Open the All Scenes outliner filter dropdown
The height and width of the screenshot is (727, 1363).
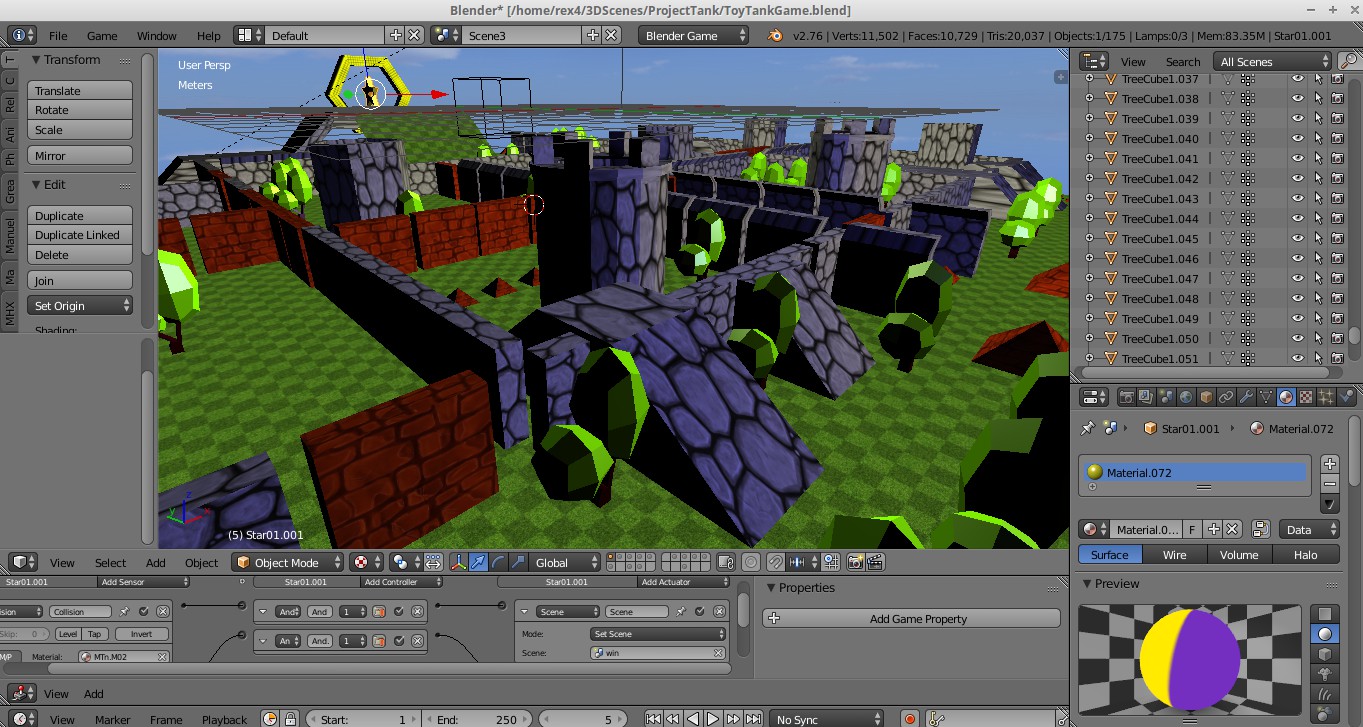tap(1272, 61)
